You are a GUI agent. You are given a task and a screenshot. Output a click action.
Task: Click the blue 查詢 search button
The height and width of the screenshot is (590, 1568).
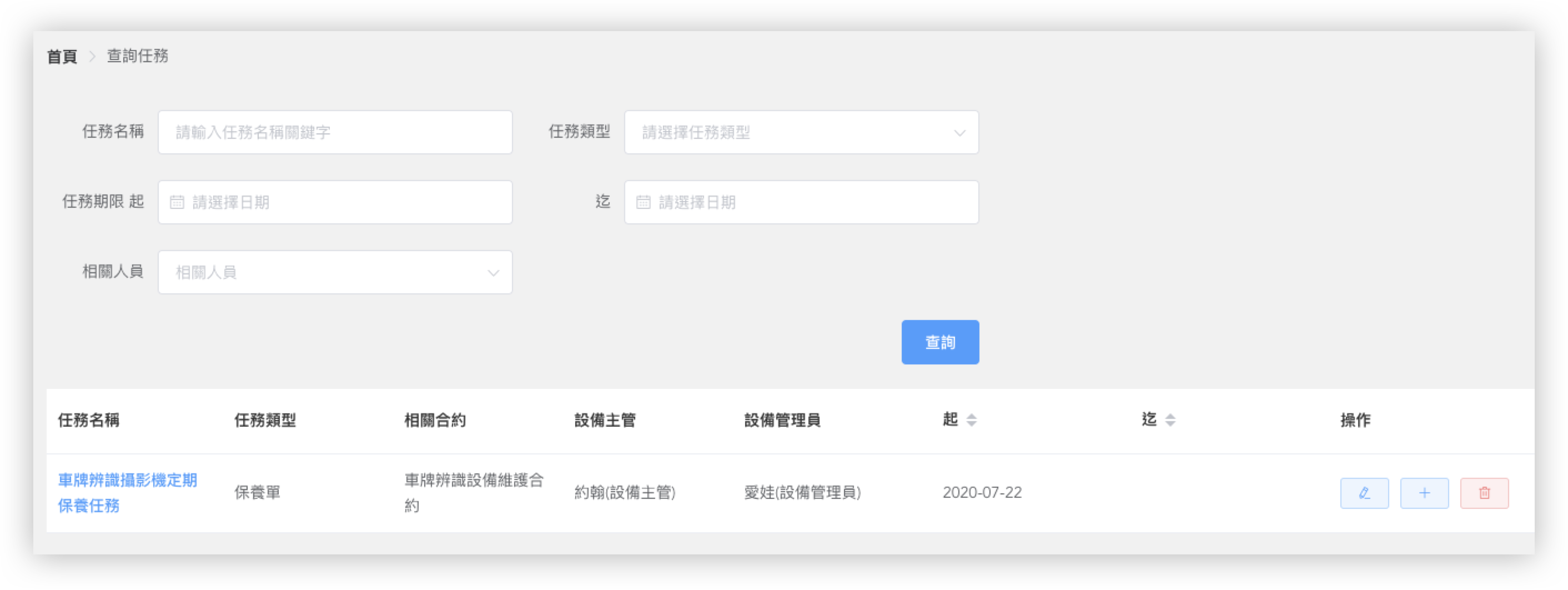coord(940,342)
